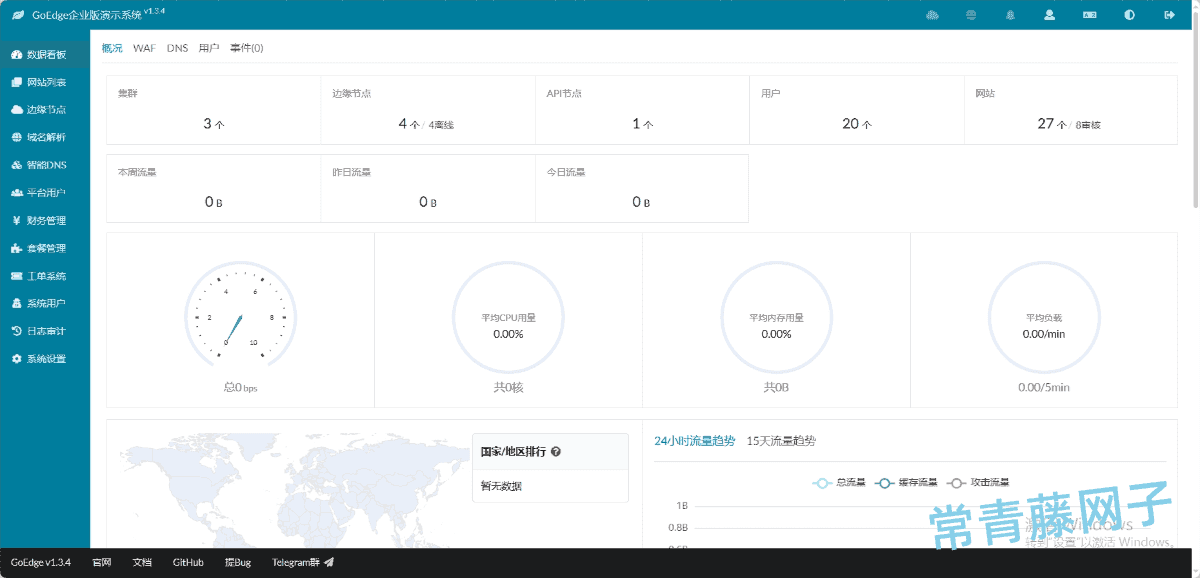
Task: Click the 平均内存用量 ring chart
Action: 776,319
